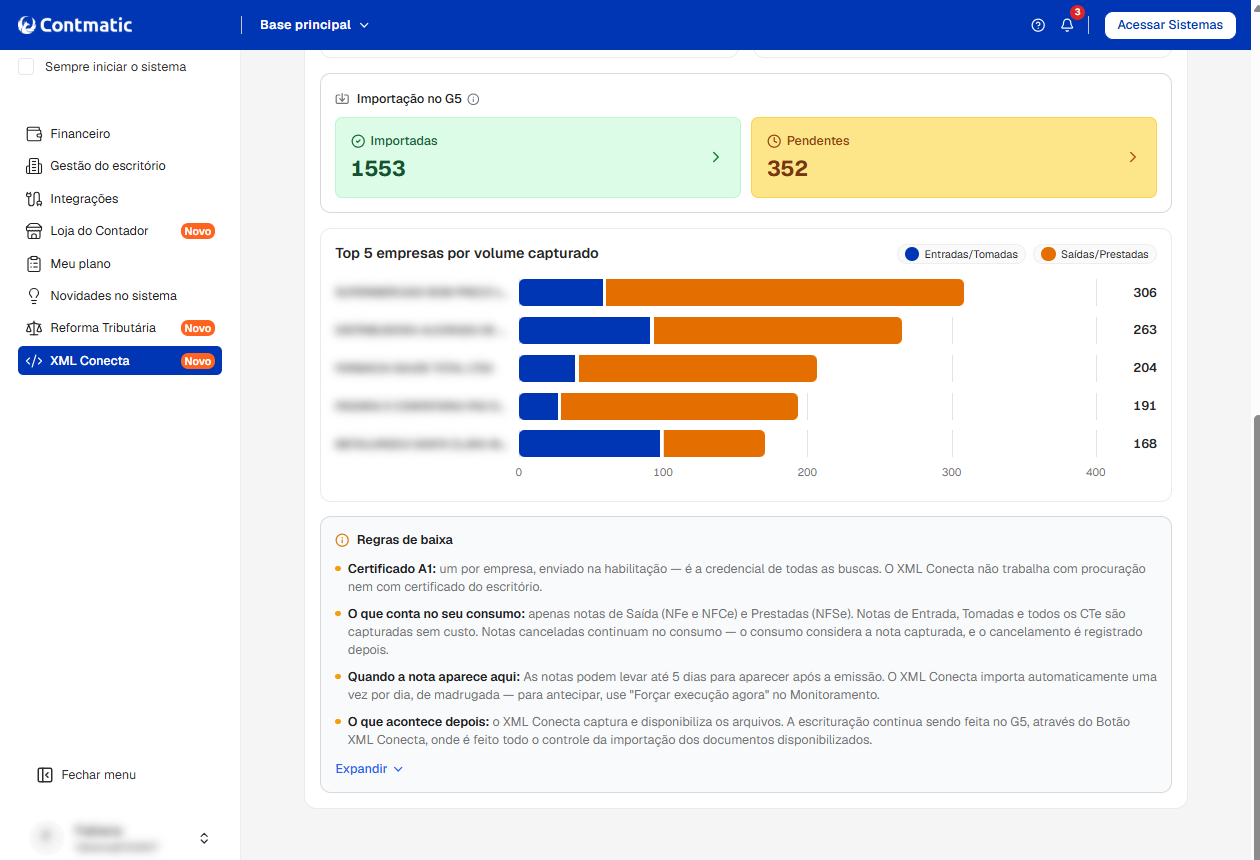
Task: Click the user avatar at sidebar bottom
Action: [46, 838]
